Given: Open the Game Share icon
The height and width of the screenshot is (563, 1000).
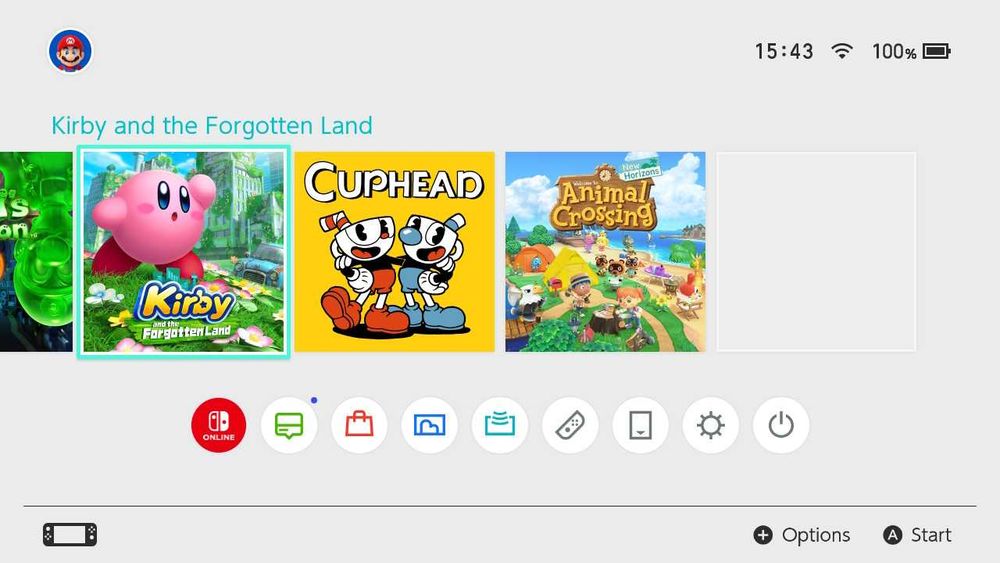Looking at the screenshot, I should 499,425.
